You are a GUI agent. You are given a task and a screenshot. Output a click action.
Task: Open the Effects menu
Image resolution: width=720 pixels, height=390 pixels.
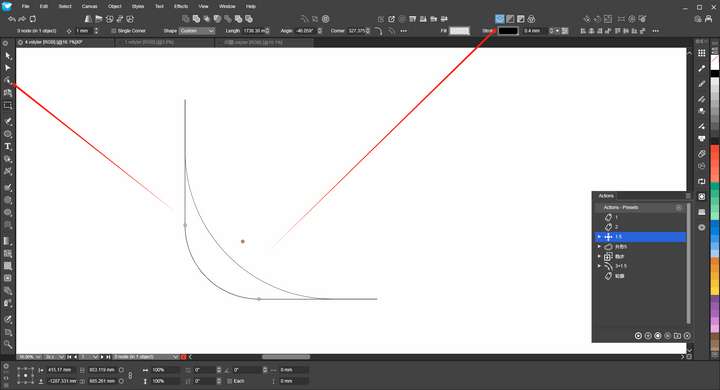pyautogui.click(x=181, y=6)
